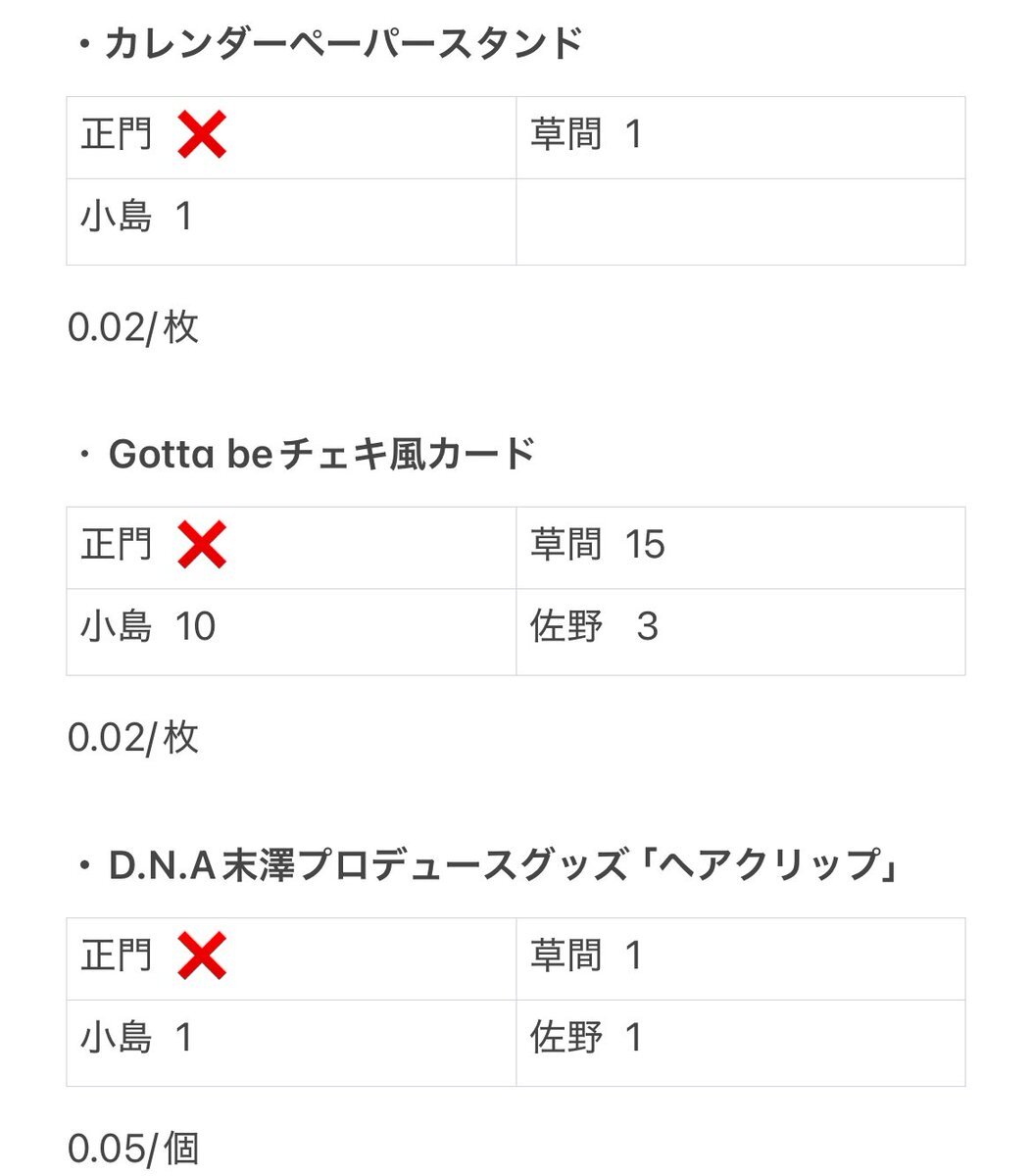This screenshot has width=1032, height=1176.
Task: Click 0.02/枚 price under calendar stand table
Action: (x=133, y=327)
